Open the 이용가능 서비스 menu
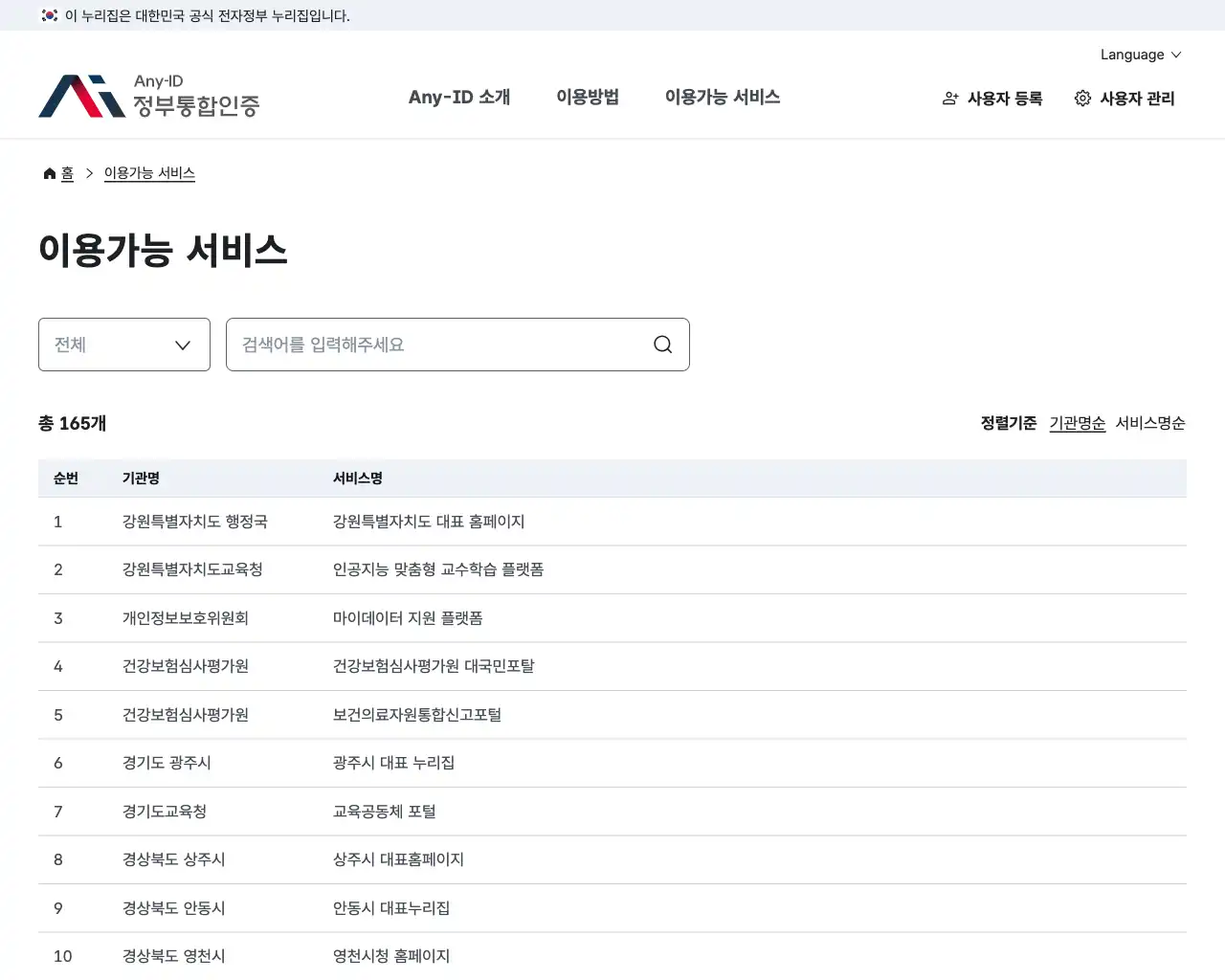Image resolution: width=1225 pixels, height=980 pixels. (x=723, y=97)
